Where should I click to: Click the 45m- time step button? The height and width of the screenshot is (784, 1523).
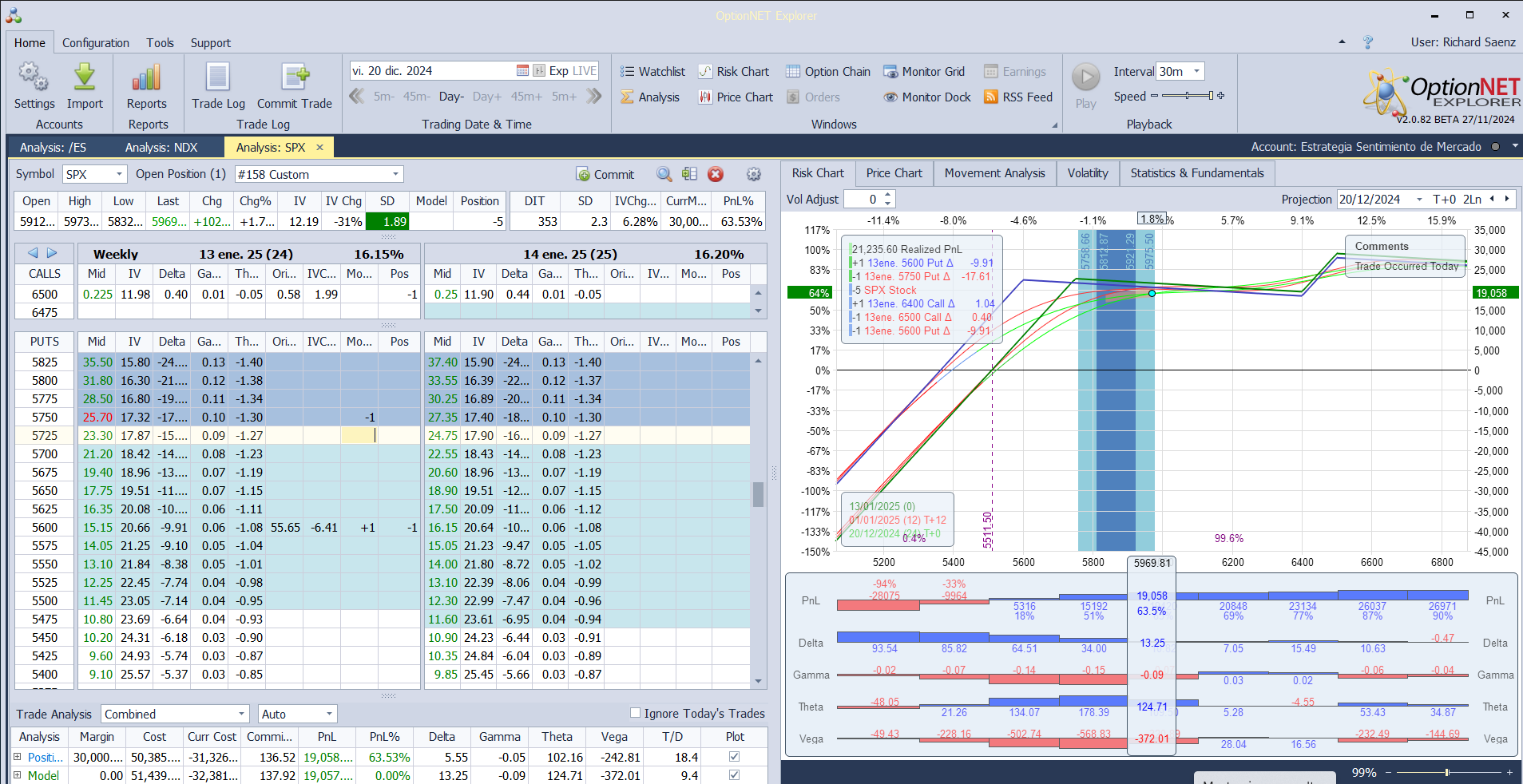pyautogui.click(x=416, y=97)
